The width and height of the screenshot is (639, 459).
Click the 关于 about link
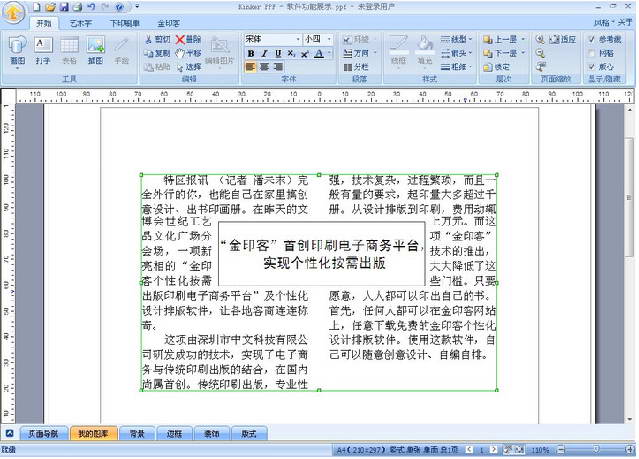pyautogui.click(x=624, y=23)
